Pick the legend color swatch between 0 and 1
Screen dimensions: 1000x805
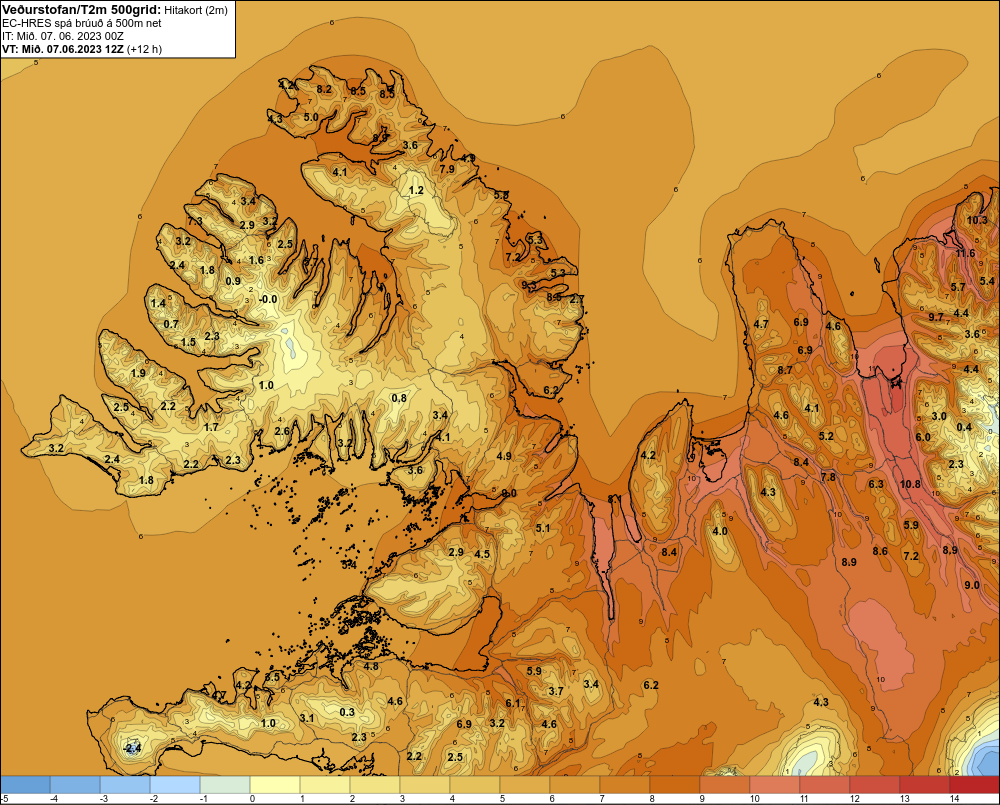(275, 785)
